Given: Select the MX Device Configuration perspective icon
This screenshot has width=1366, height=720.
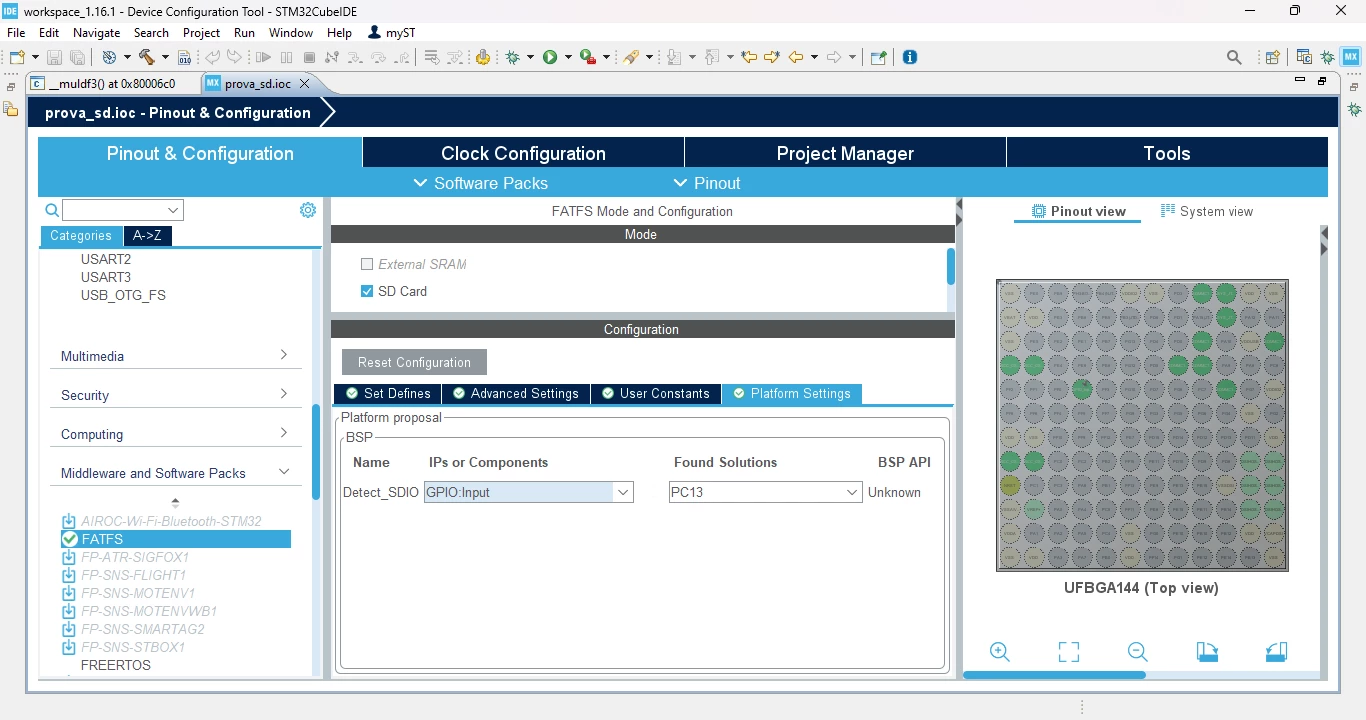Looking at the screenshot, I should (1351, 57).
